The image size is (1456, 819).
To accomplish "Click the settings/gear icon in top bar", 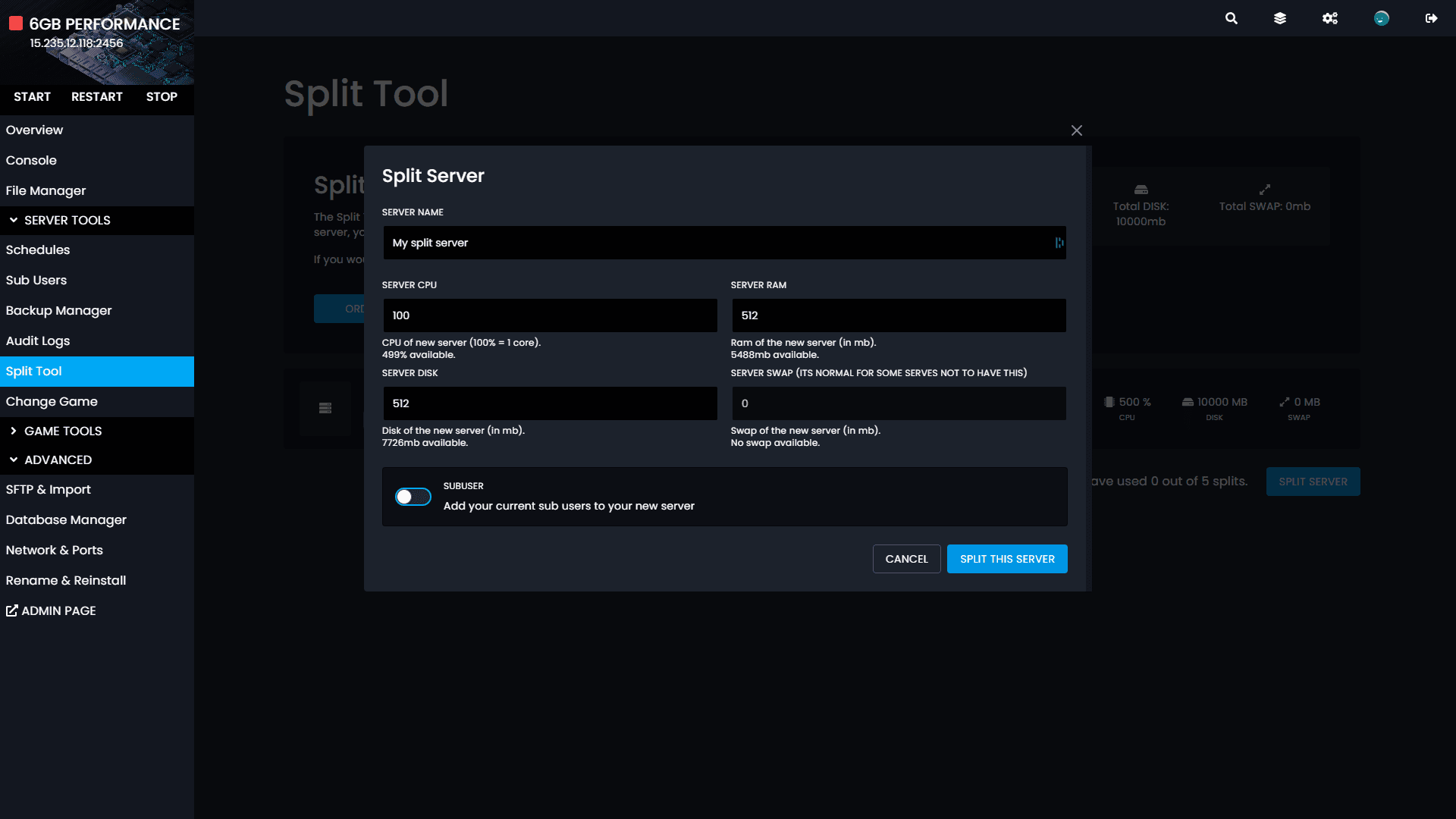I will tap(1330, 18).
